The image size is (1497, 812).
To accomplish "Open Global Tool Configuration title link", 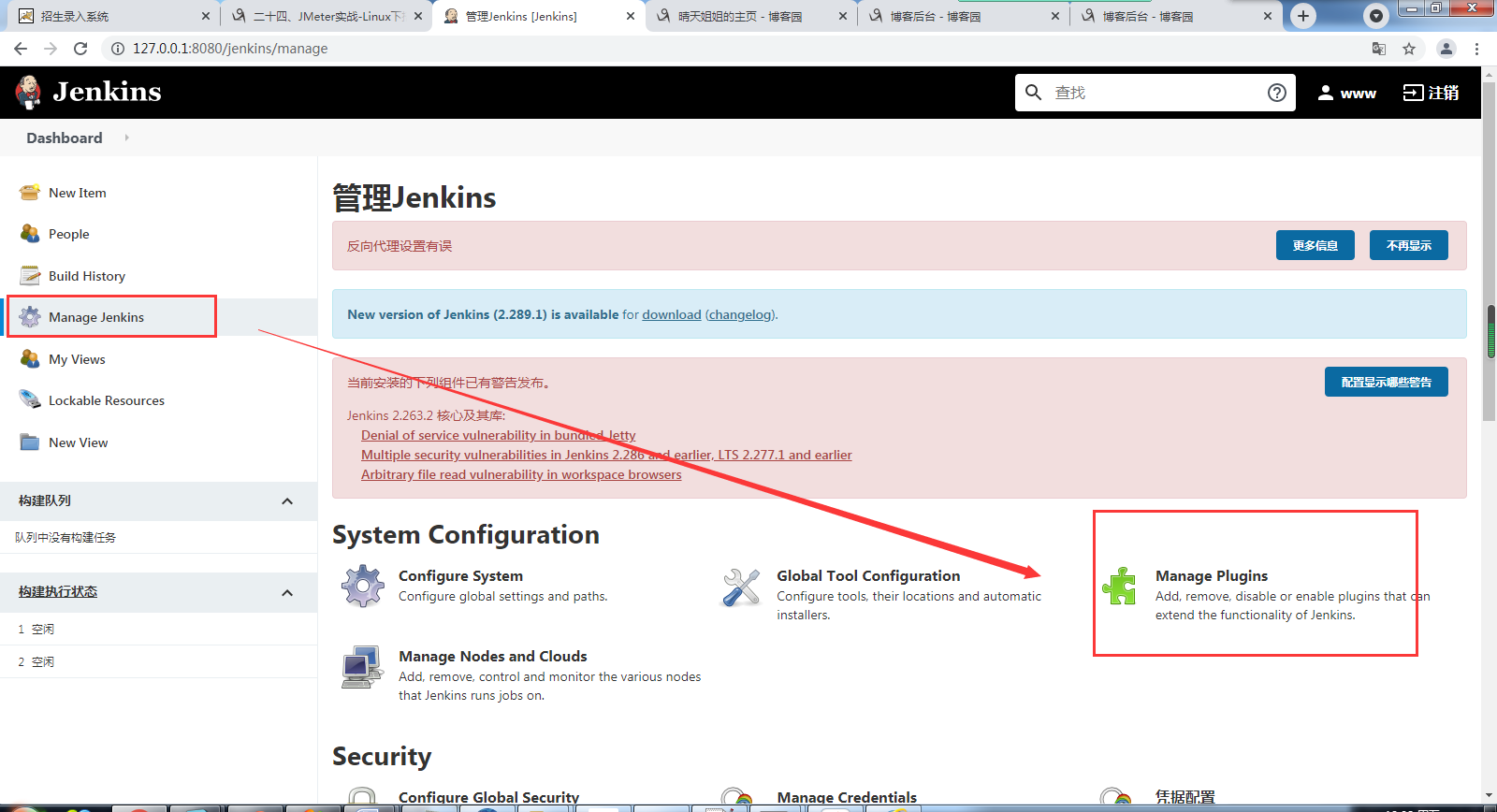I will point(868,576).
